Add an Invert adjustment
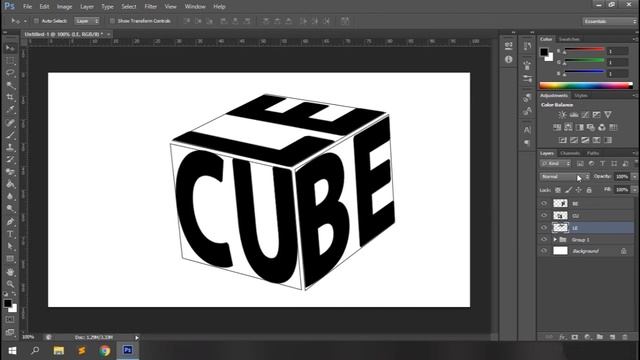The image size is (640, 360). 562,140
